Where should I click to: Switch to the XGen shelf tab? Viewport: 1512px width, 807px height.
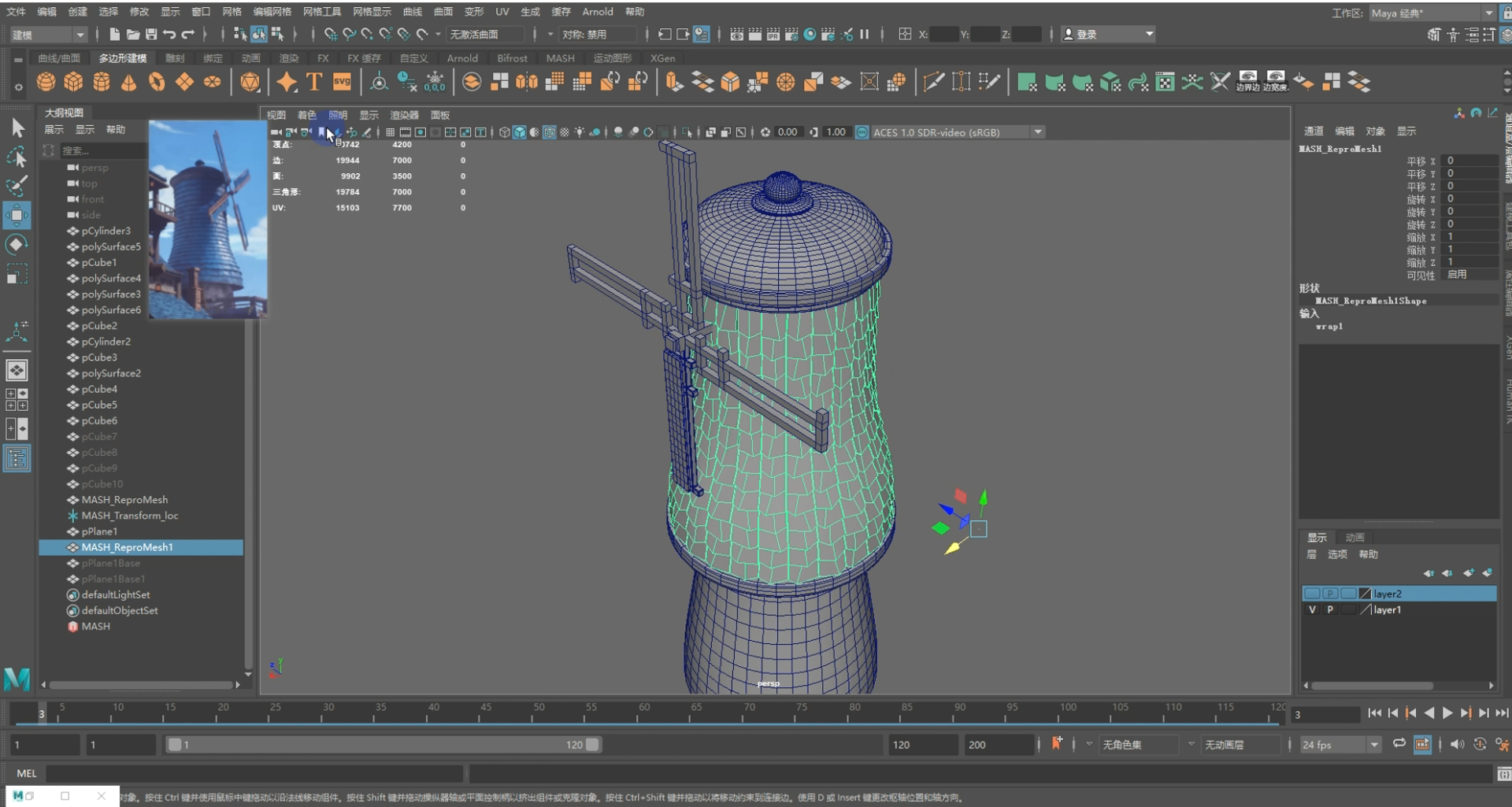(662, 58)
